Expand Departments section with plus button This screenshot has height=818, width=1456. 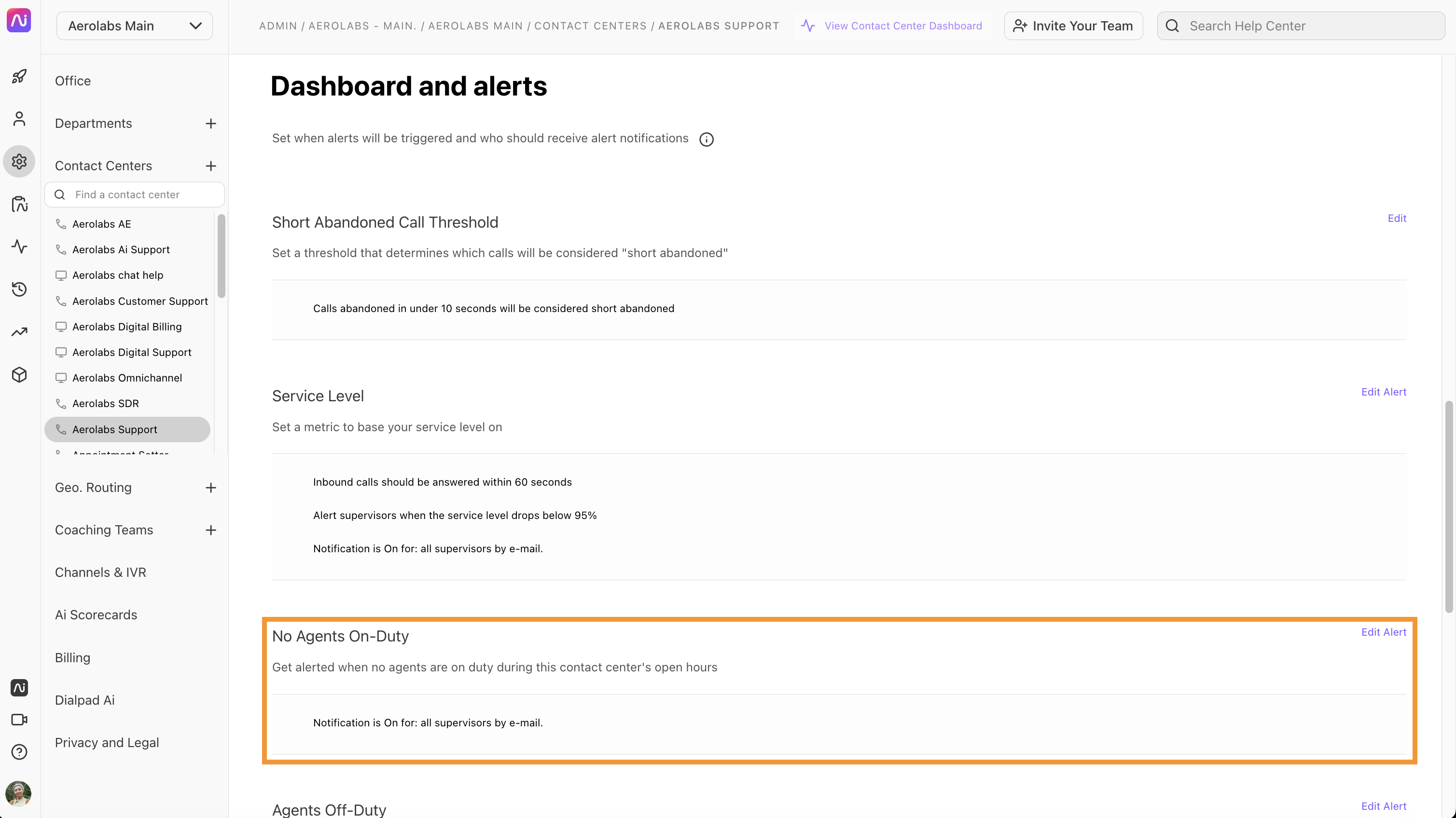pos(211,123)
